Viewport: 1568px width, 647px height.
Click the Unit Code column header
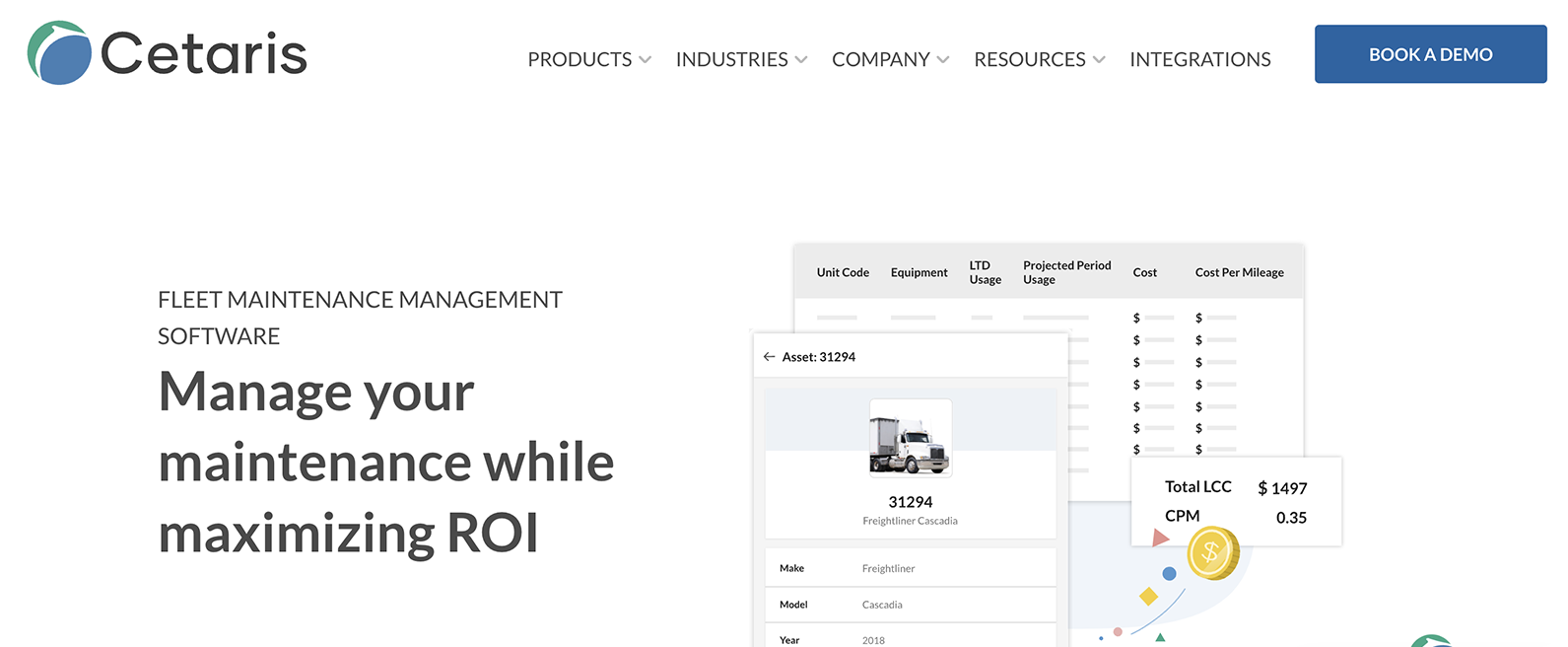[843, 272]
